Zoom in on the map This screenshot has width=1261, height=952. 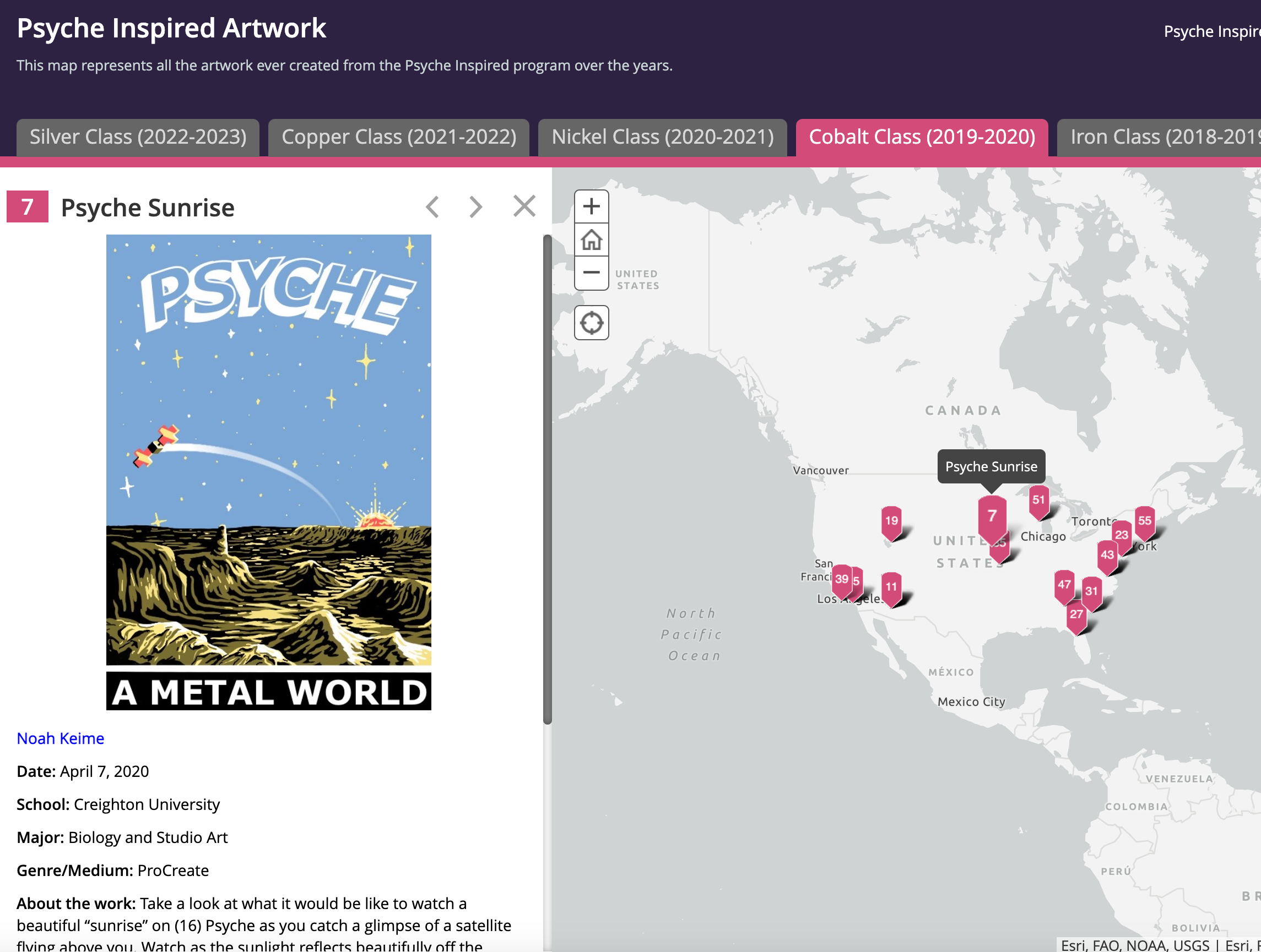[x=591, y=206]
